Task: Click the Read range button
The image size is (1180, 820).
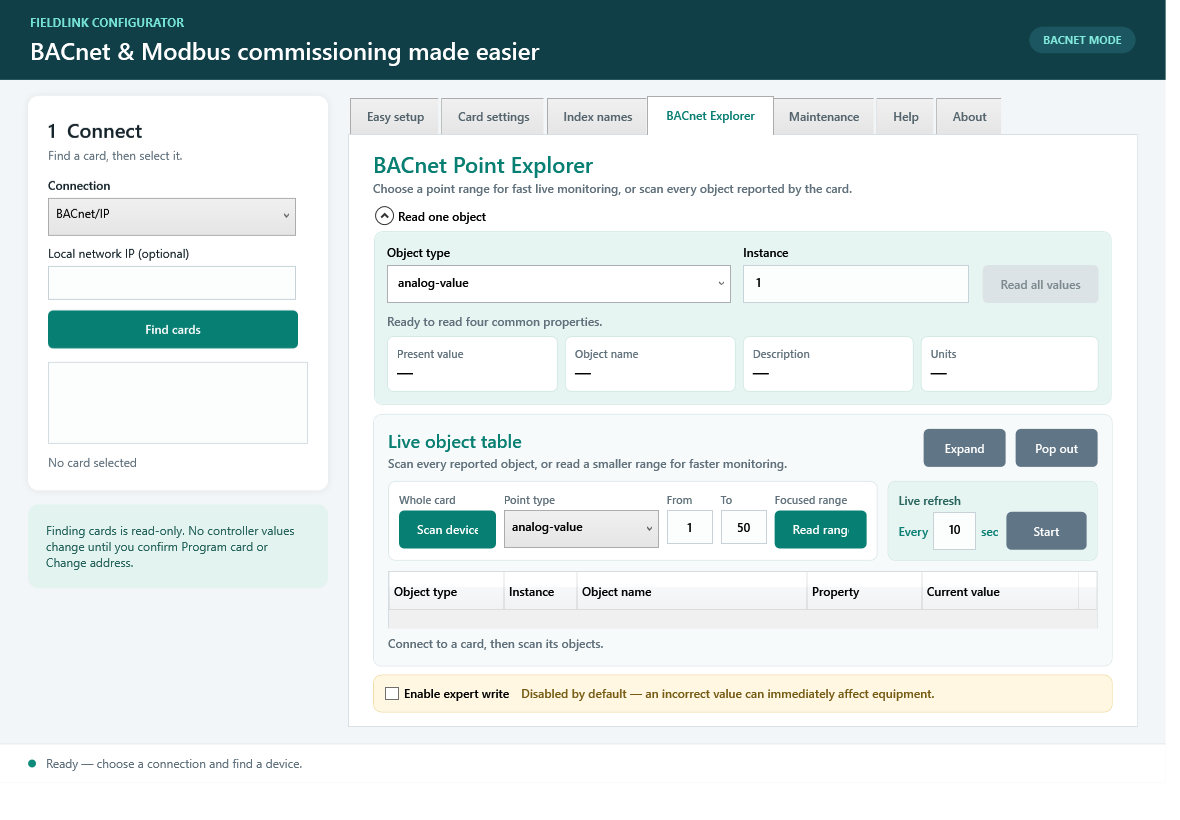Action: [x=820, y=530]
